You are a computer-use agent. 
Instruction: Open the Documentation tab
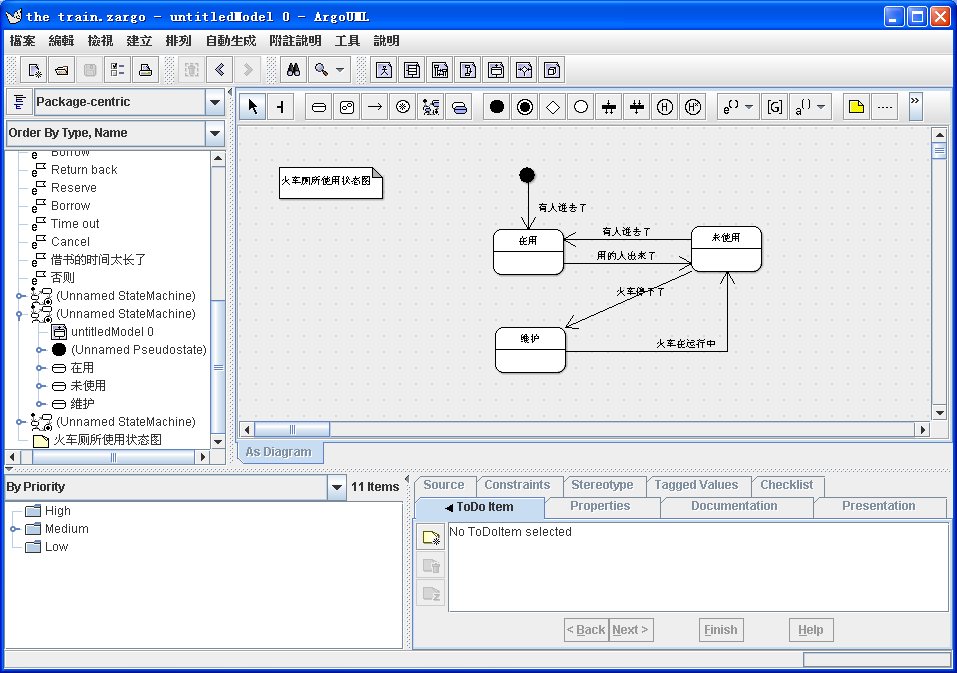(733, 506)
